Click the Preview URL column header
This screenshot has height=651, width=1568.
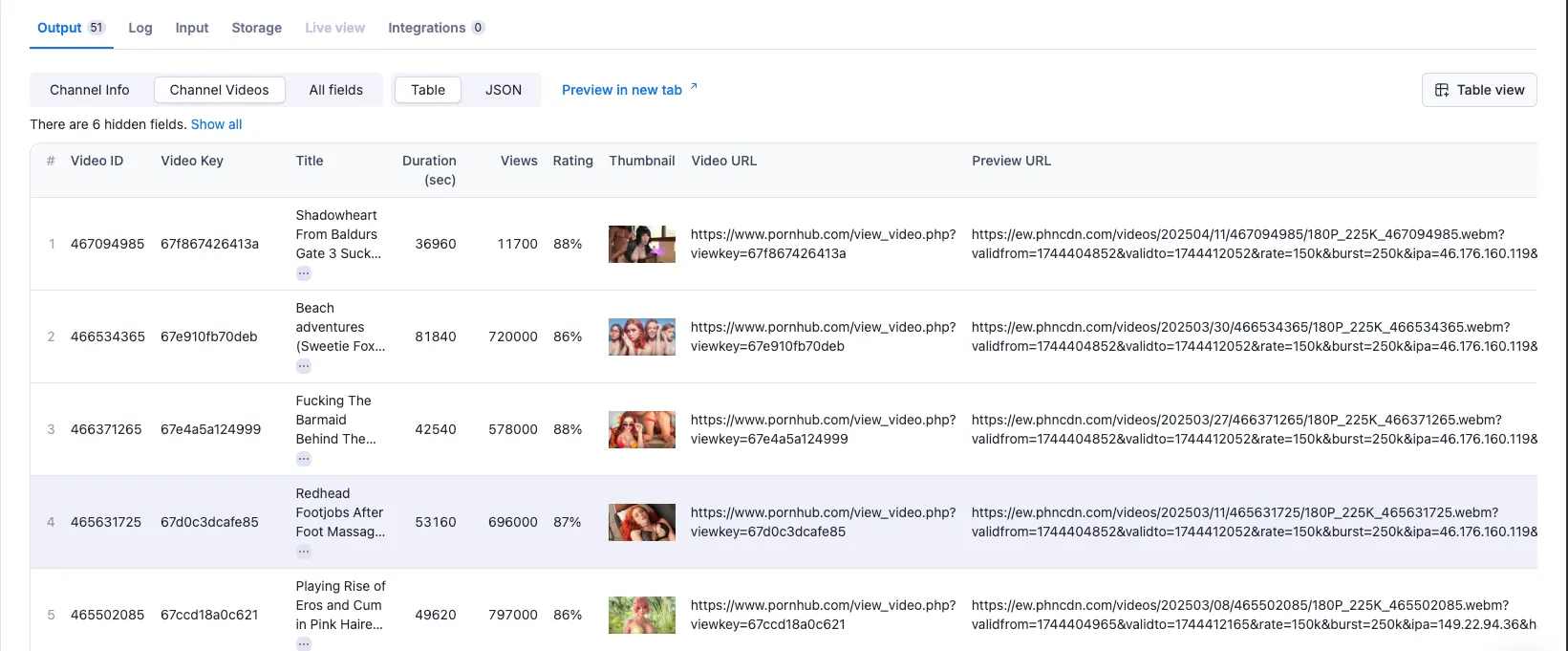[1011, 161]
